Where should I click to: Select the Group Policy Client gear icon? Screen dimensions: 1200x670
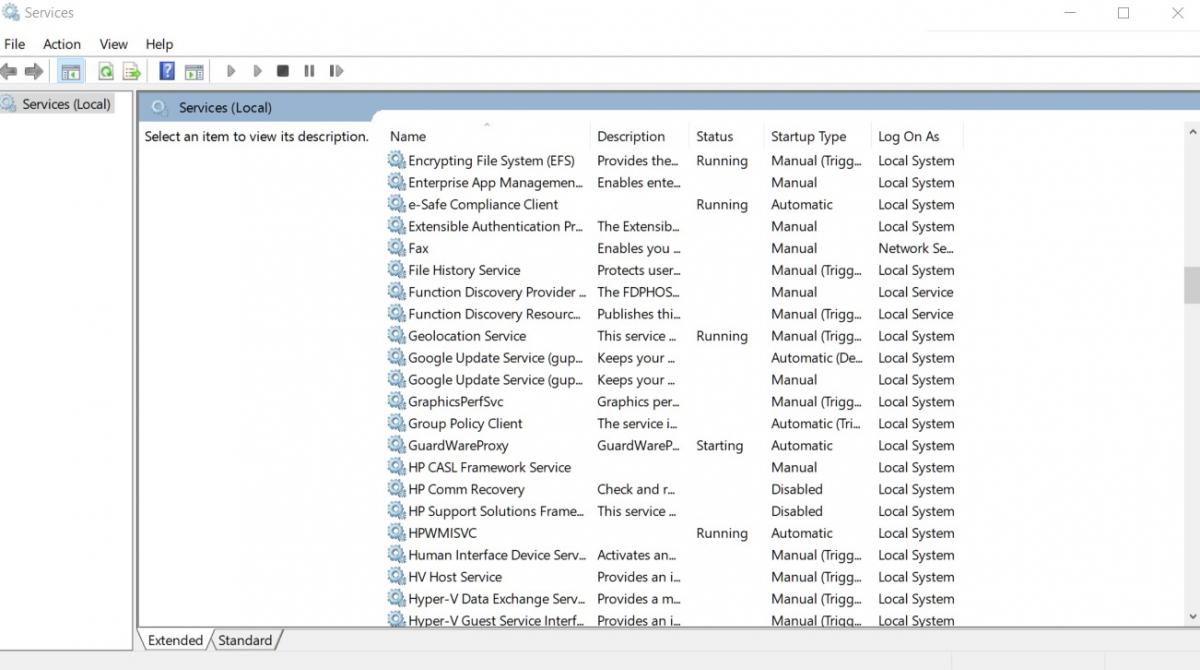pos(397,424)
